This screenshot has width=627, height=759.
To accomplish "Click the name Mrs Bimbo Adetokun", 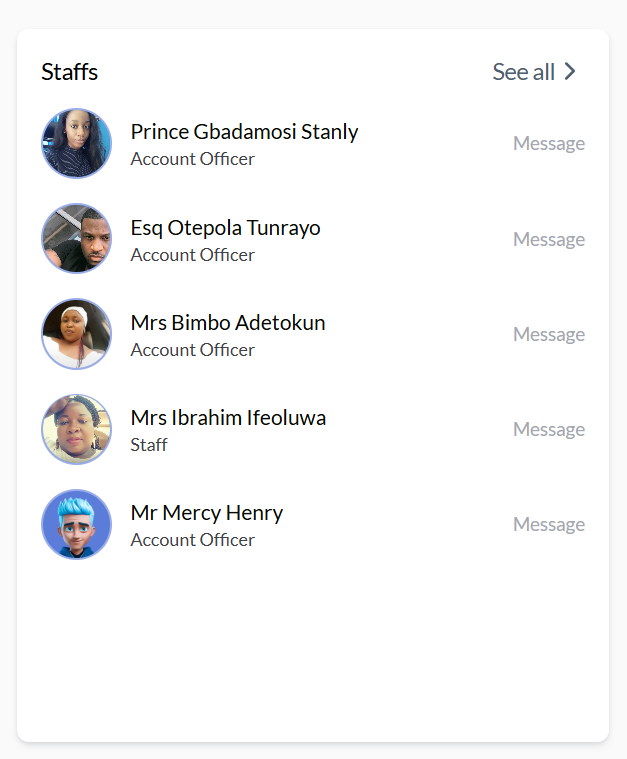I will (227, 323).
